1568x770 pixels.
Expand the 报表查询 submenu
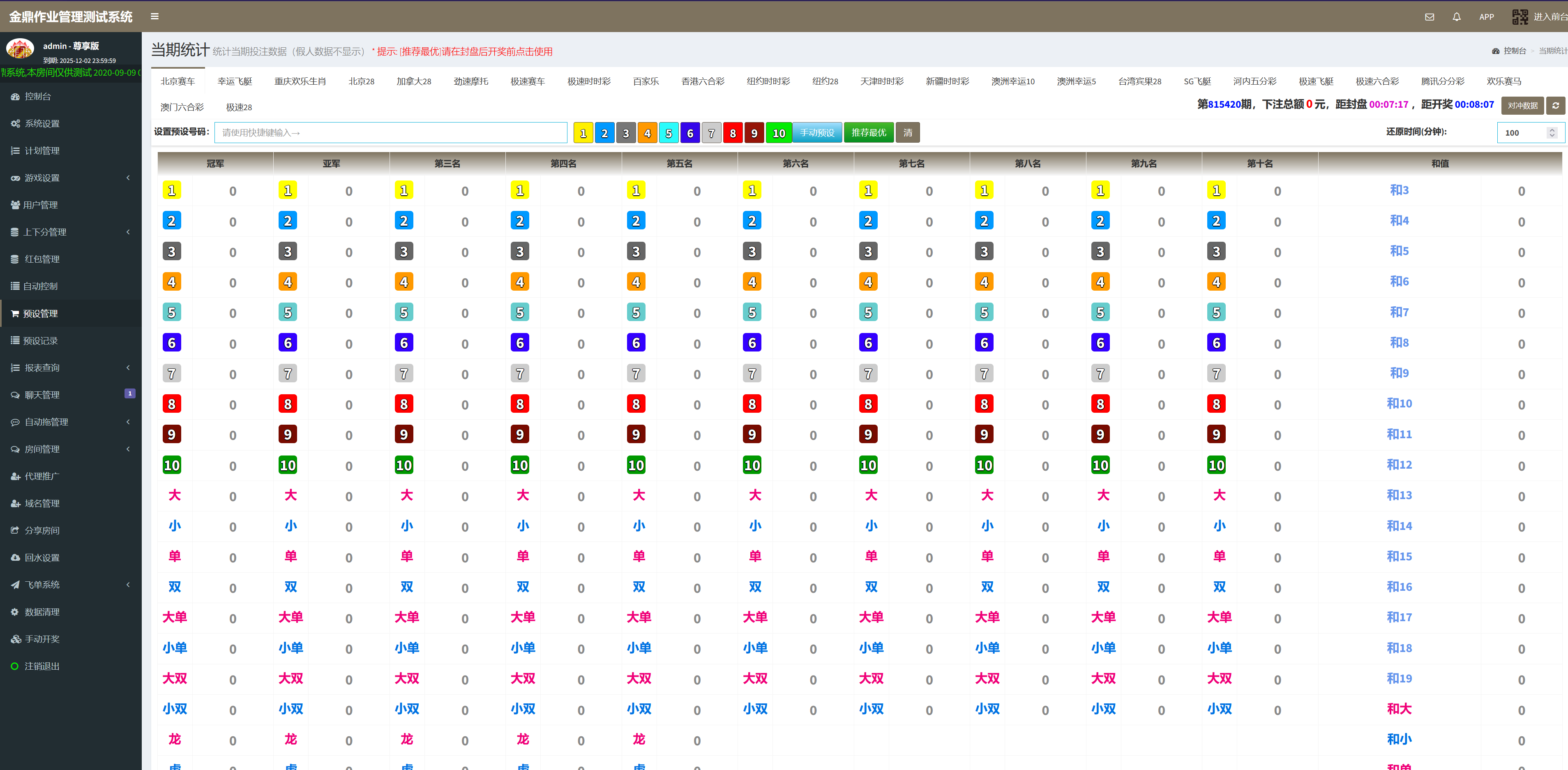71,368
